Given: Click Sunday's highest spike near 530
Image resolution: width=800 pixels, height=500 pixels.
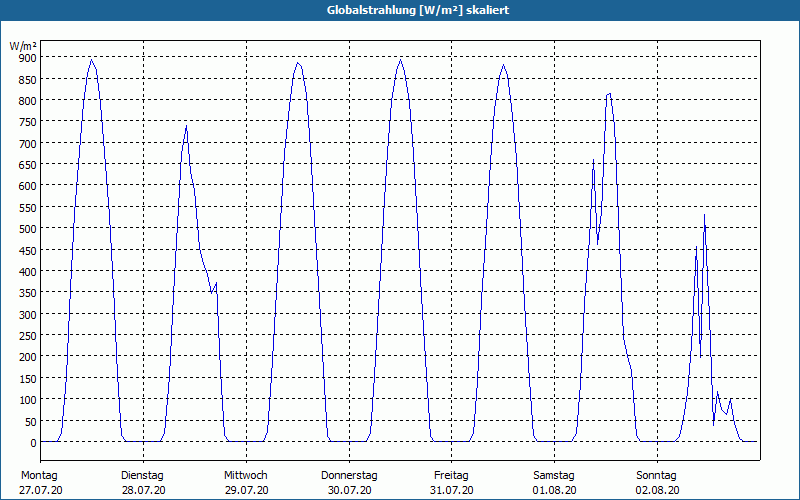Looking at the screenshot, I should click(704, 215).
